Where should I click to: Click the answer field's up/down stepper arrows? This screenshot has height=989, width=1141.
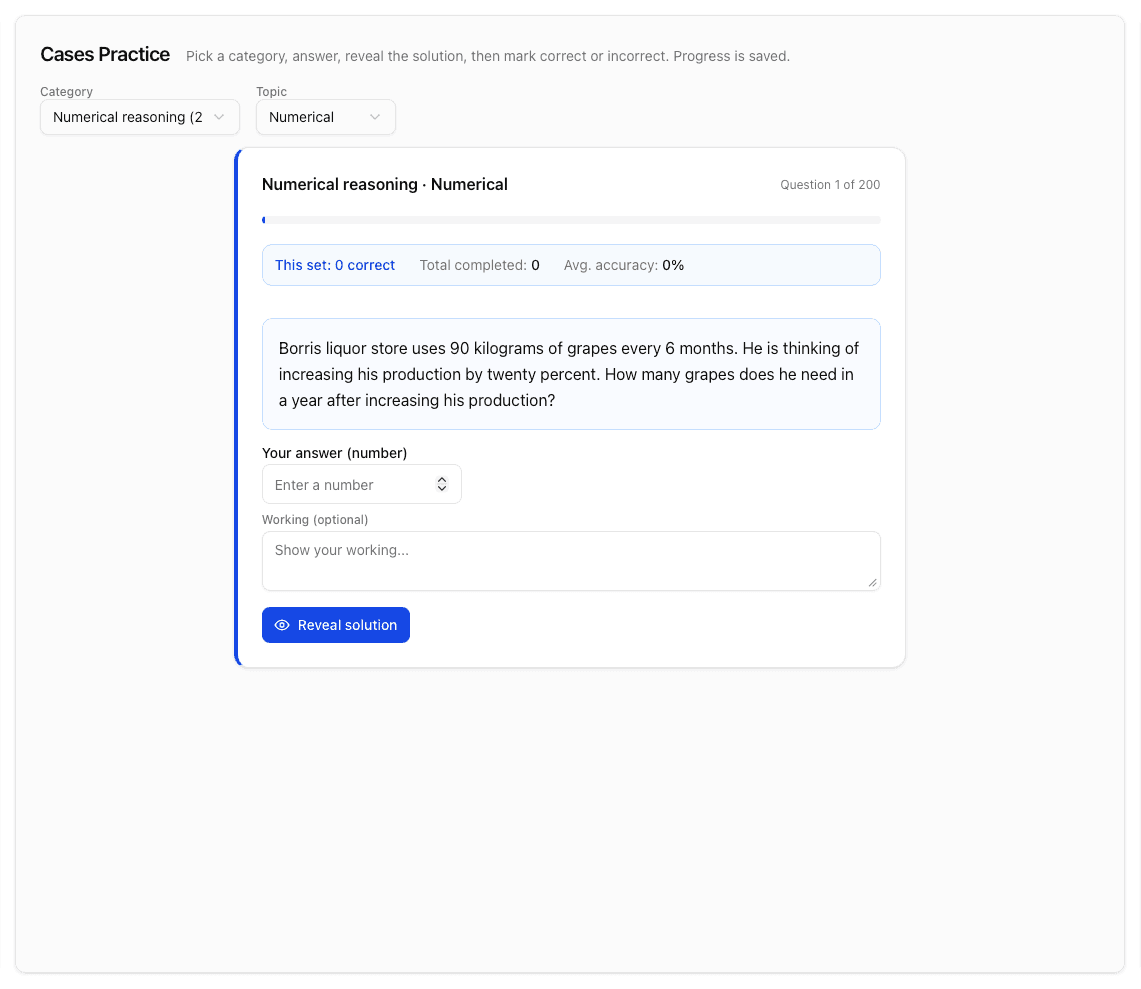coord(442,484)
